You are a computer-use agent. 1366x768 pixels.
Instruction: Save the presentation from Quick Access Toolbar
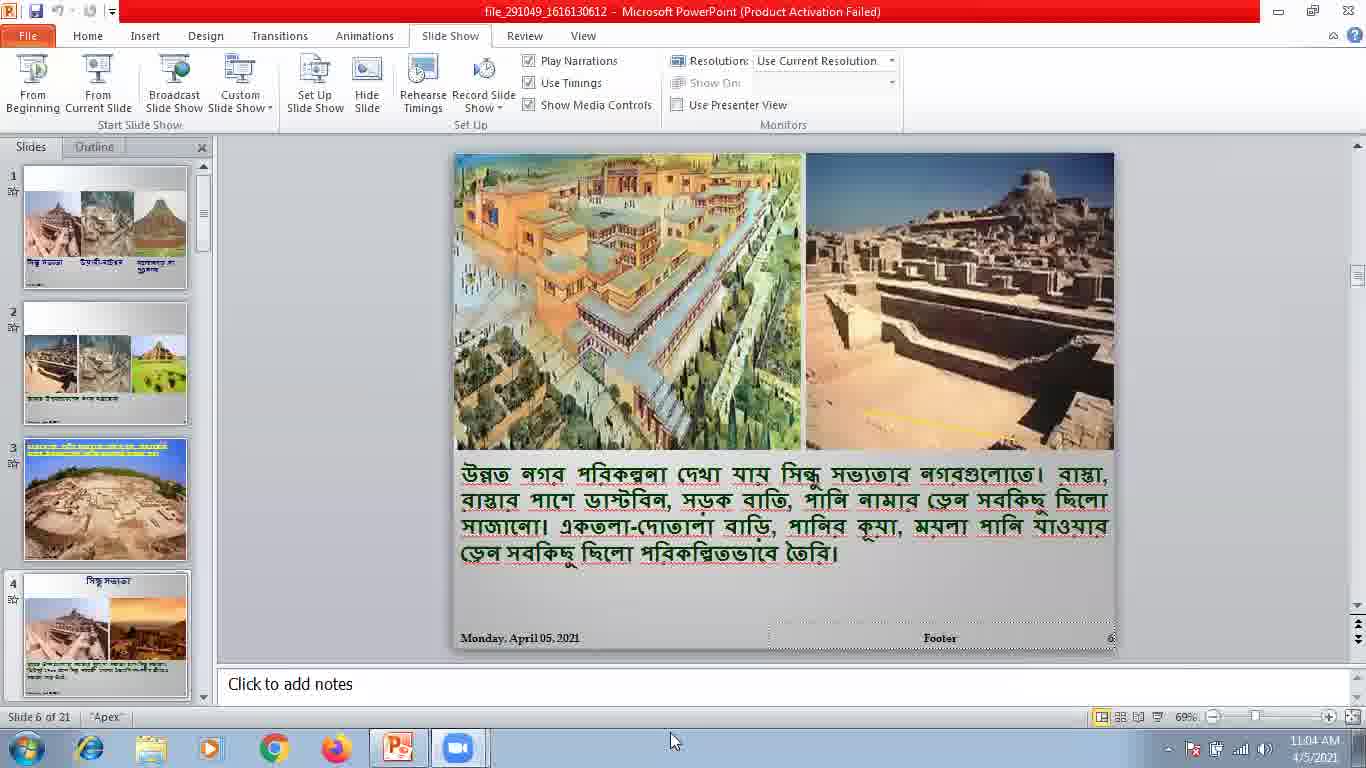click(x=36, y=11)
